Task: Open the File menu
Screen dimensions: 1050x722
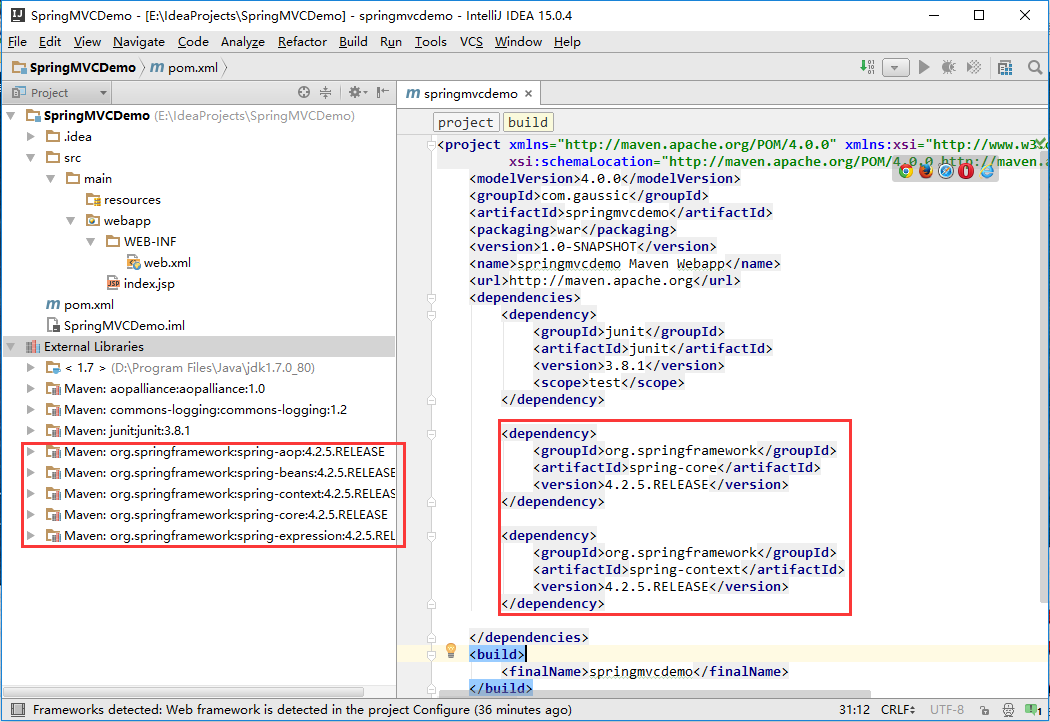Action: [x=17, y=42]
